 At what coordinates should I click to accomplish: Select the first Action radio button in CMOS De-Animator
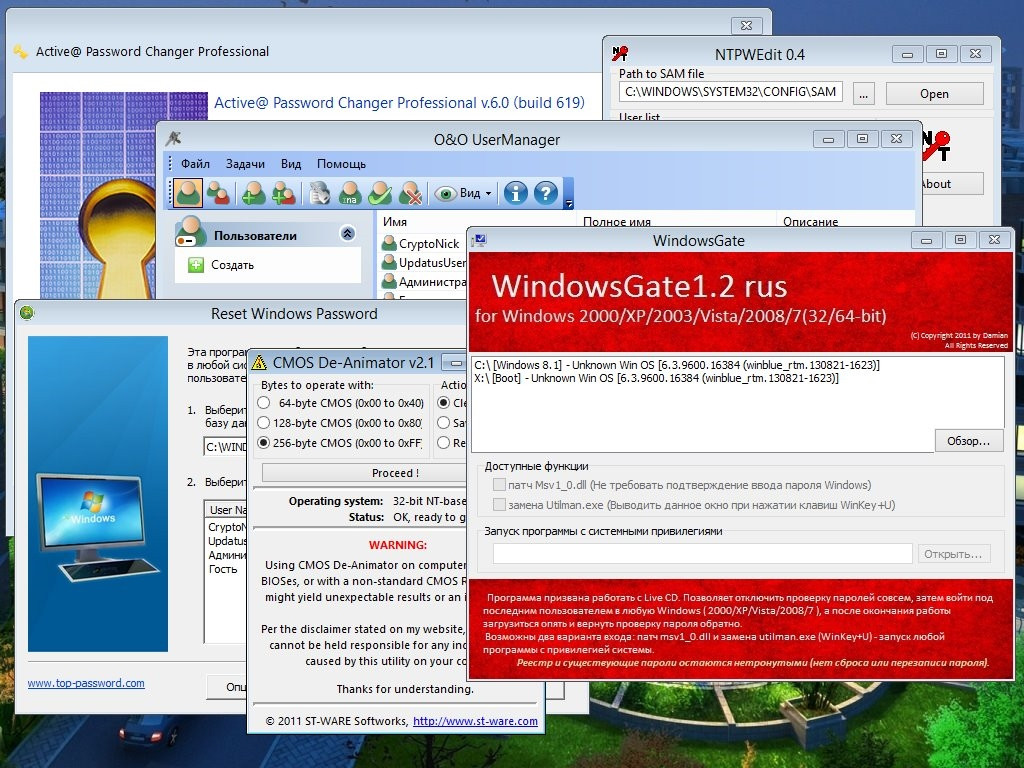tap(443, 402)
